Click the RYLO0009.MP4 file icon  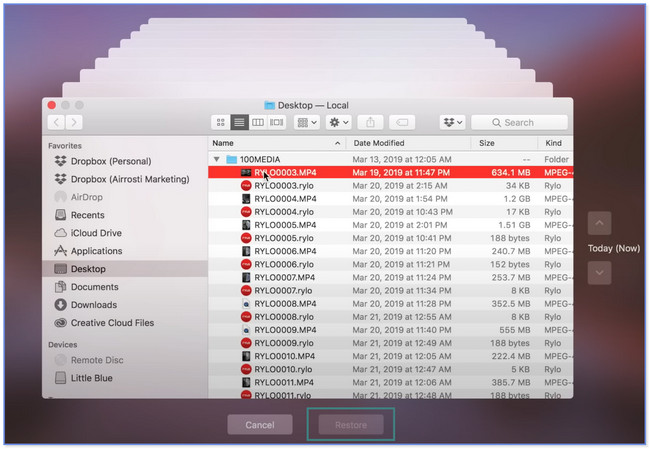246,330
